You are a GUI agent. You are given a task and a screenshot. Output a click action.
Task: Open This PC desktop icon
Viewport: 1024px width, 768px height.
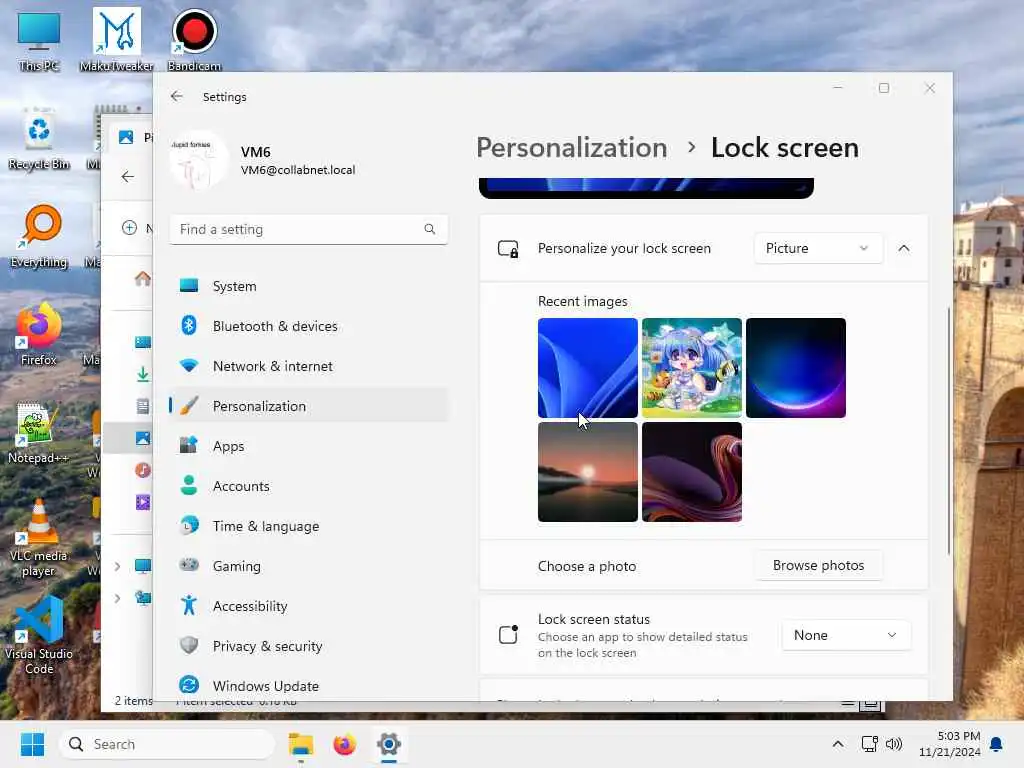click(x=39, y=40)
